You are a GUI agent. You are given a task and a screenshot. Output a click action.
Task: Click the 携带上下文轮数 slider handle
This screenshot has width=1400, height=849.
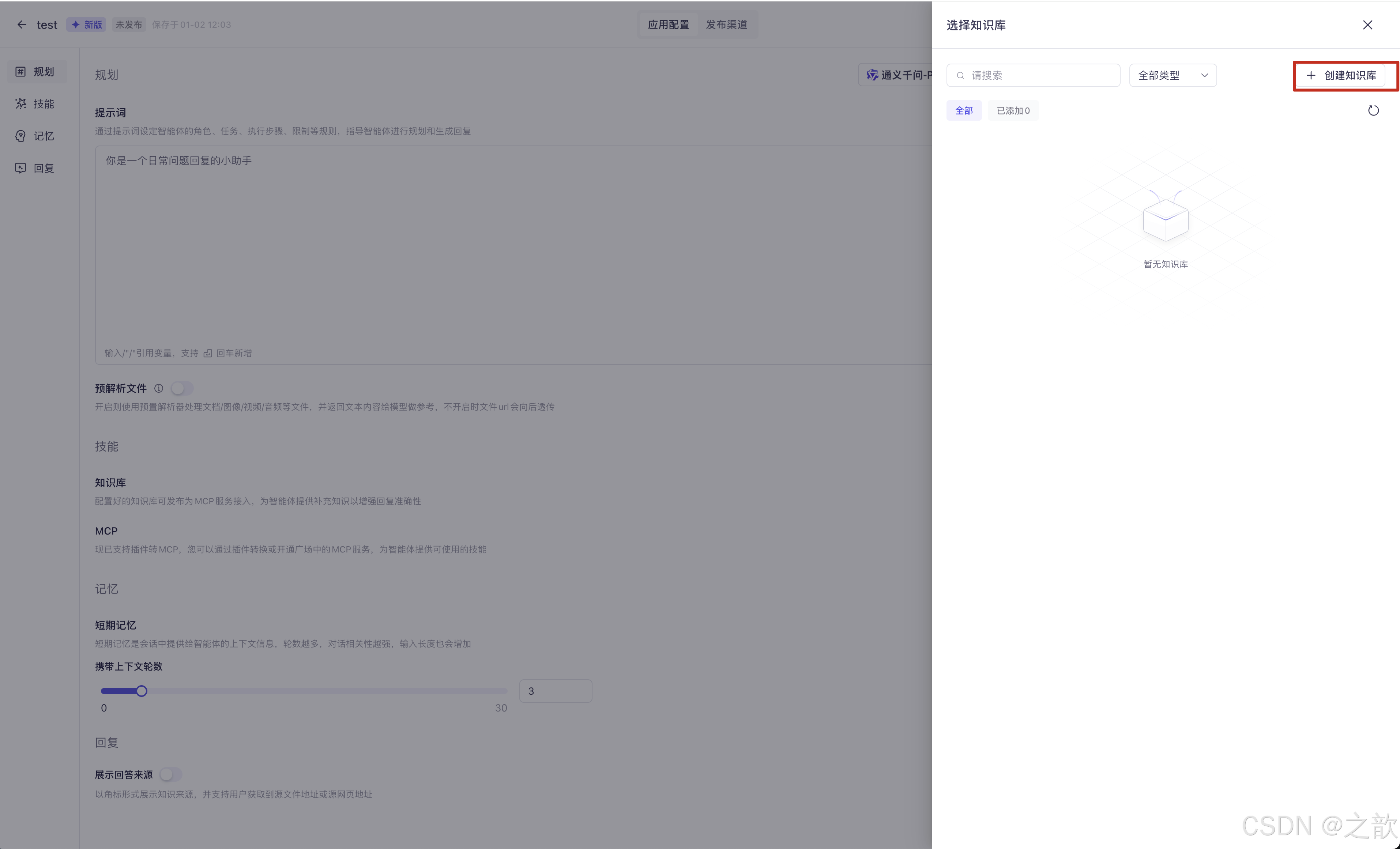click(x=142, y=691)
